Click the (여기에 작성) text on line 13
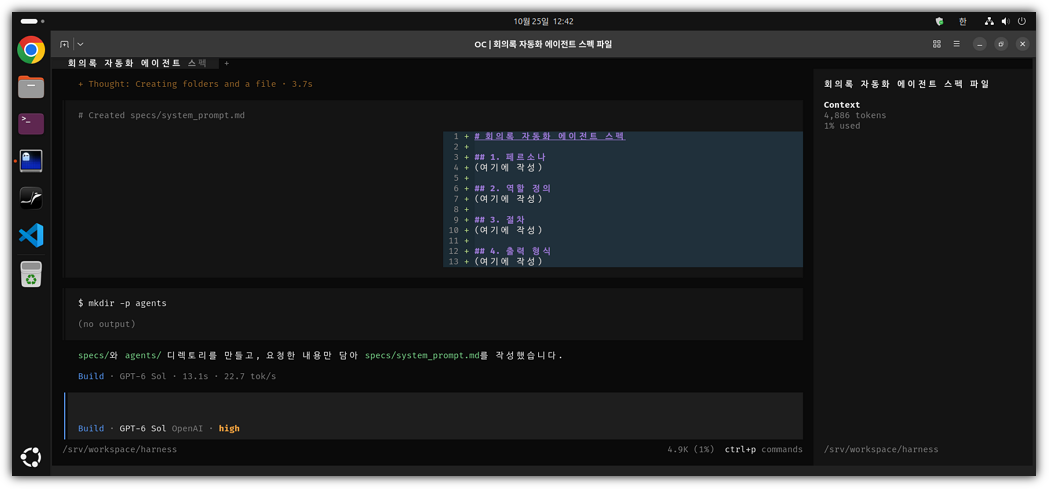This screenshot has width=1049, height=489. (508, 262)
